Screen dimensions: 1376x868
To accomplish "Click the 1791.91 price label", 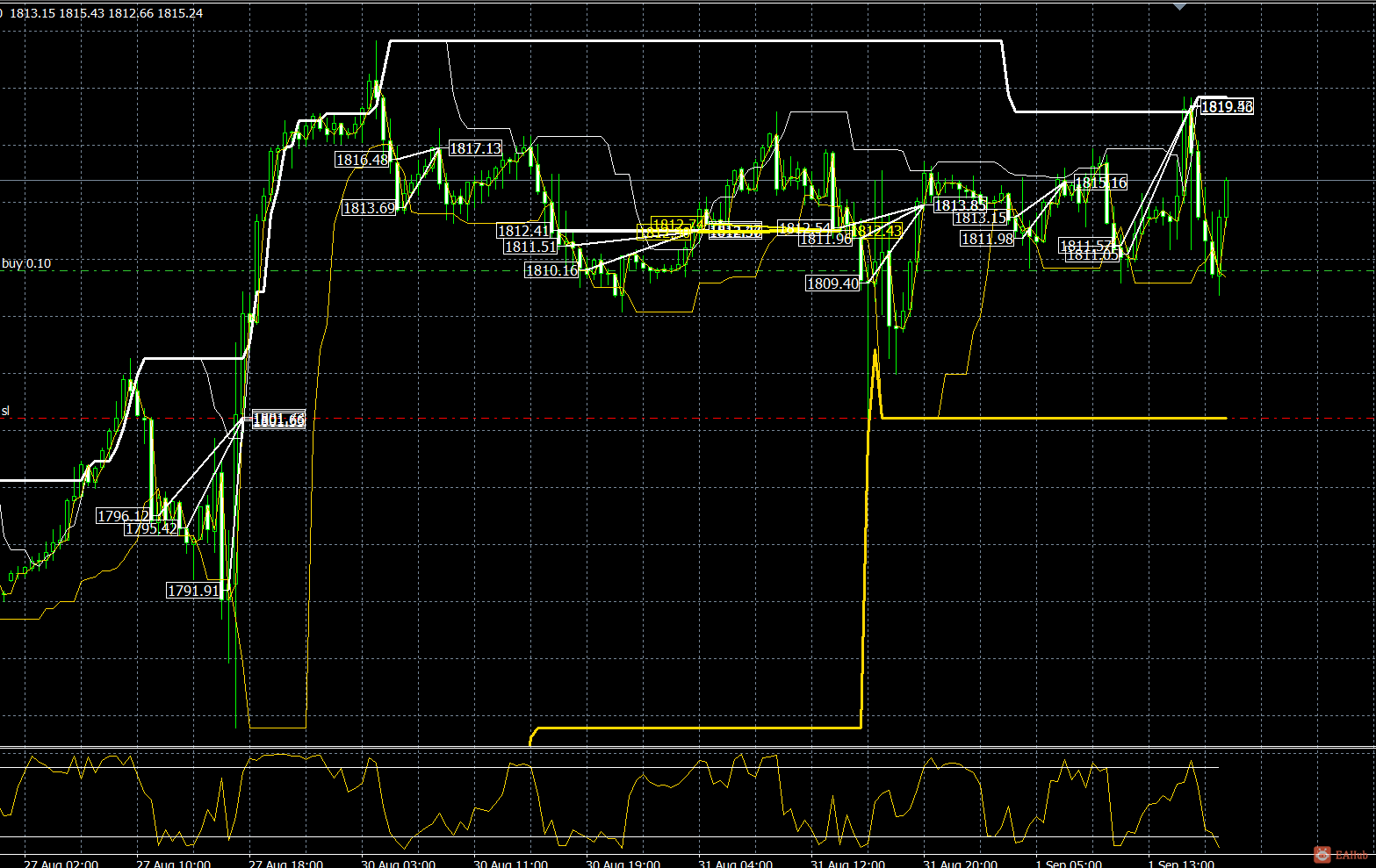I will (x=194, y=591).
